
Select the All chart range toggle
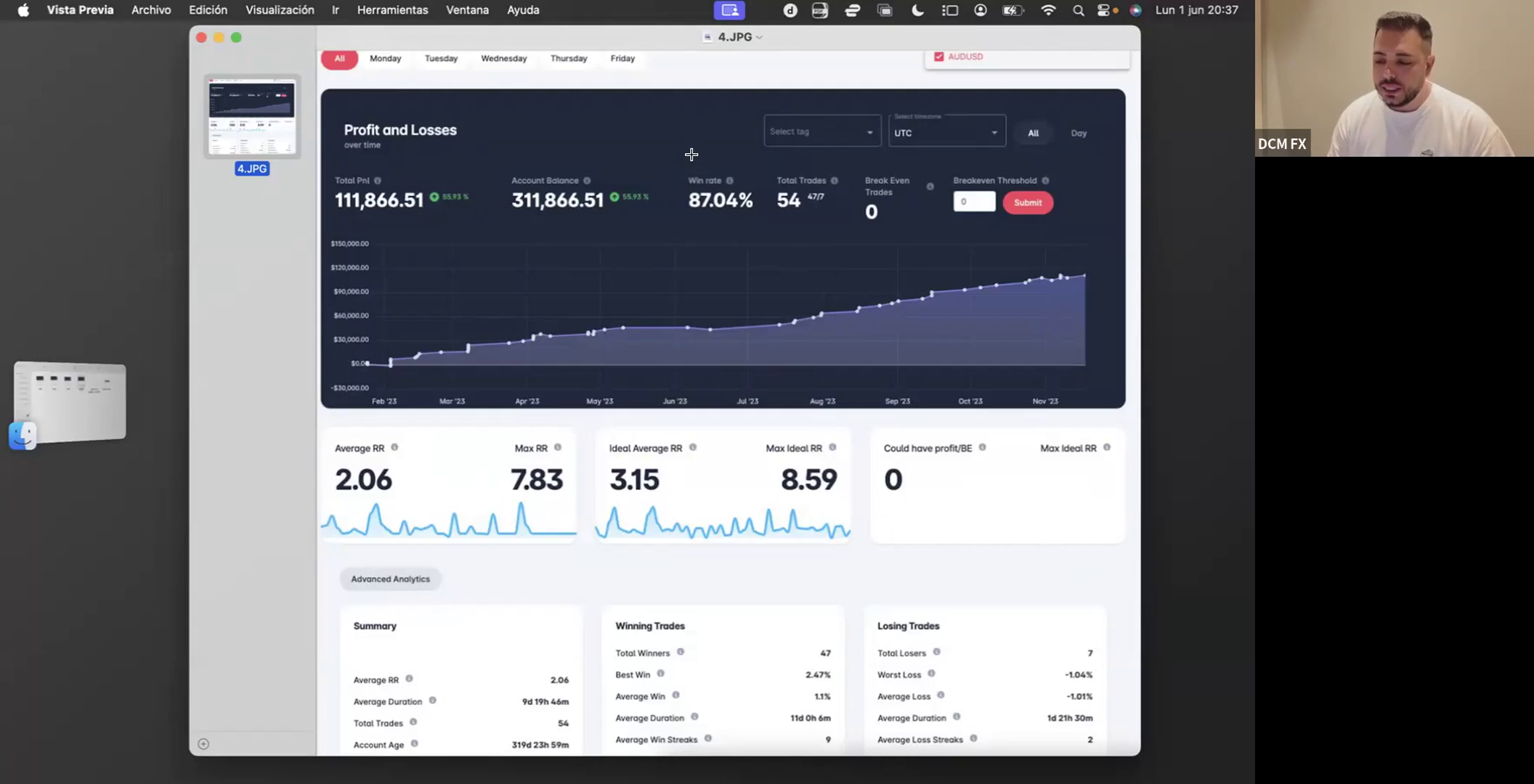click(1033, 133)
